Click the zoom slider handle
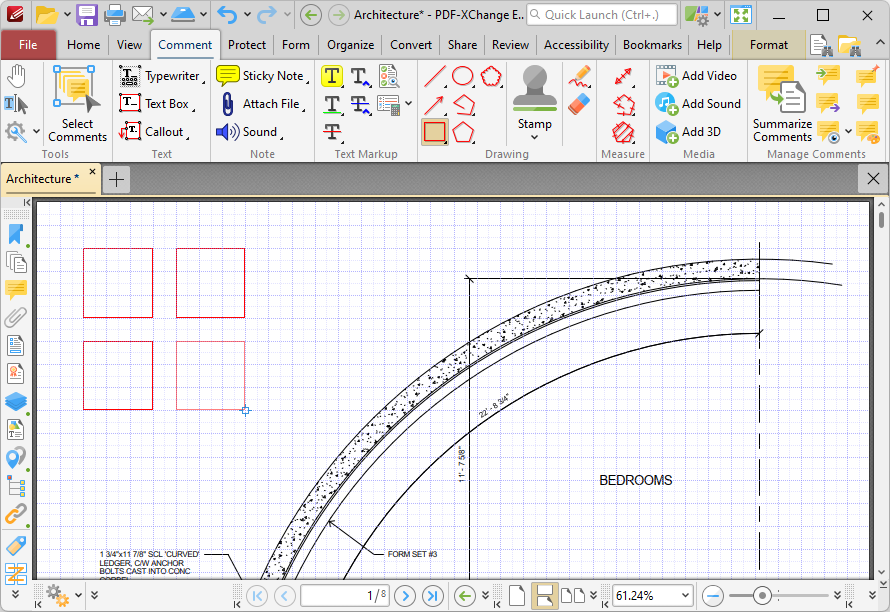This screenshot has width=890, height=612. (x=762, y=596)
